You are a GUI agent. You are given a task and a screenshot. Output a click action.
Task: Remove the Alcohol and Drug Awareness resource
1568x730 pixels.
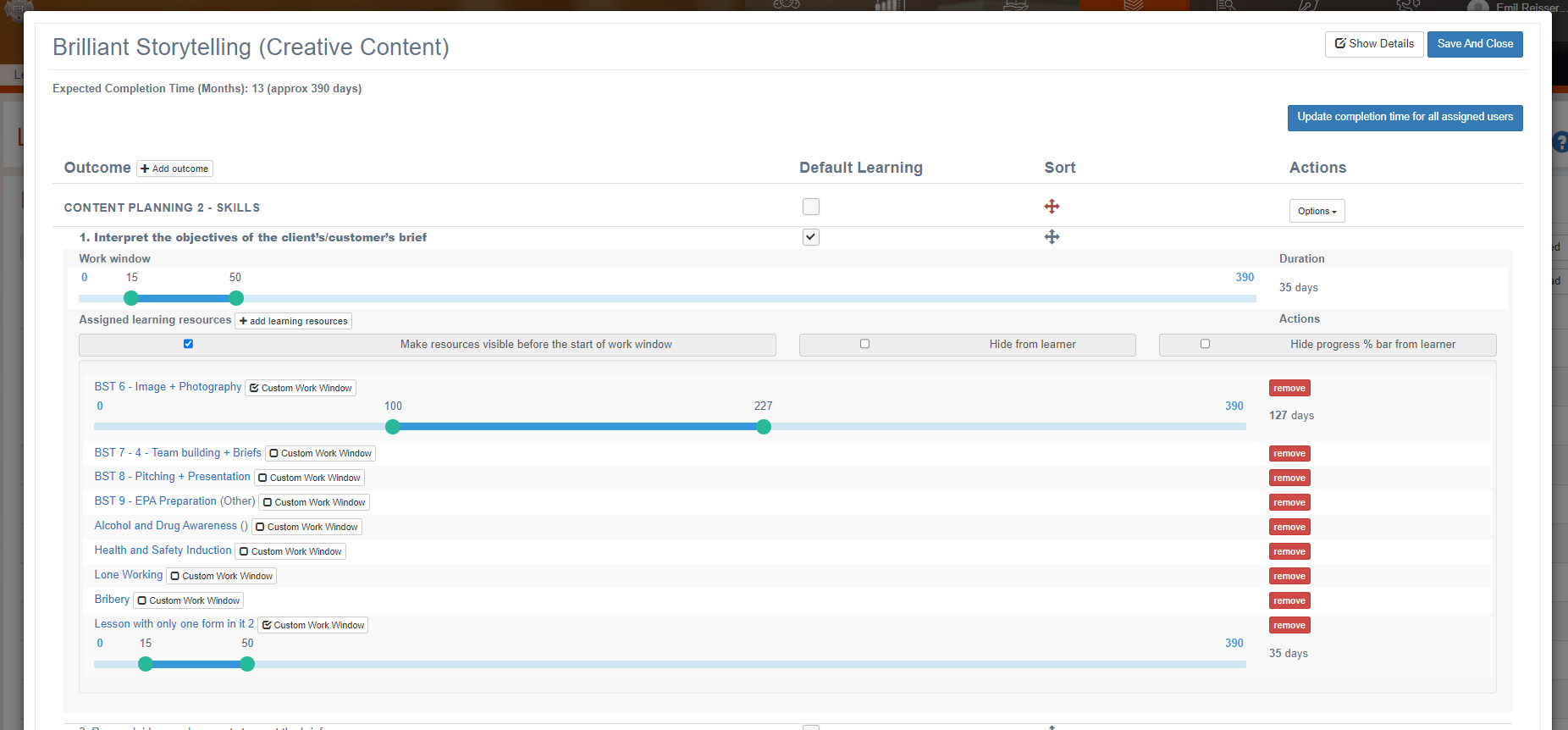click(1289, 527)
